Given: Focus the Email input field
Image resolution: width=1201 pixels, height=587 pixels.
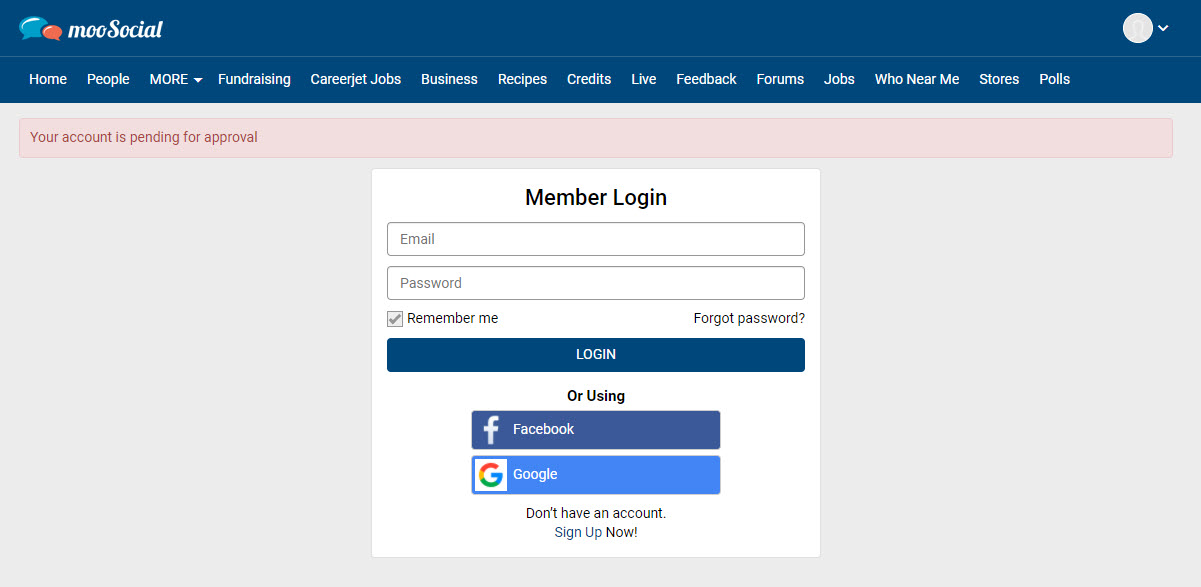Looking at the screenshot, I should (x=596, y=239).
